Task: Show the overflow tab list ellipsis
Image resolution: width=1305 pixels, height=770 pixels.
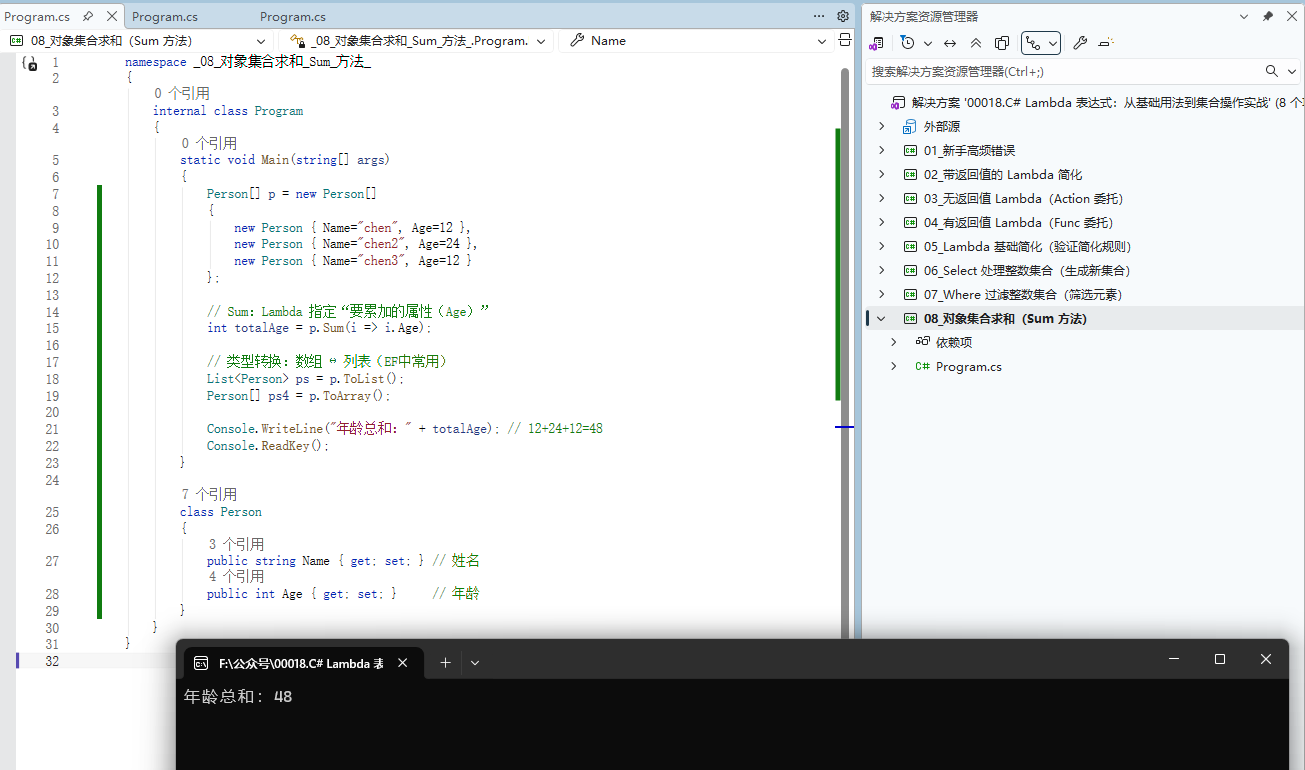Action: pyautogui.click(x=820, y=16)
